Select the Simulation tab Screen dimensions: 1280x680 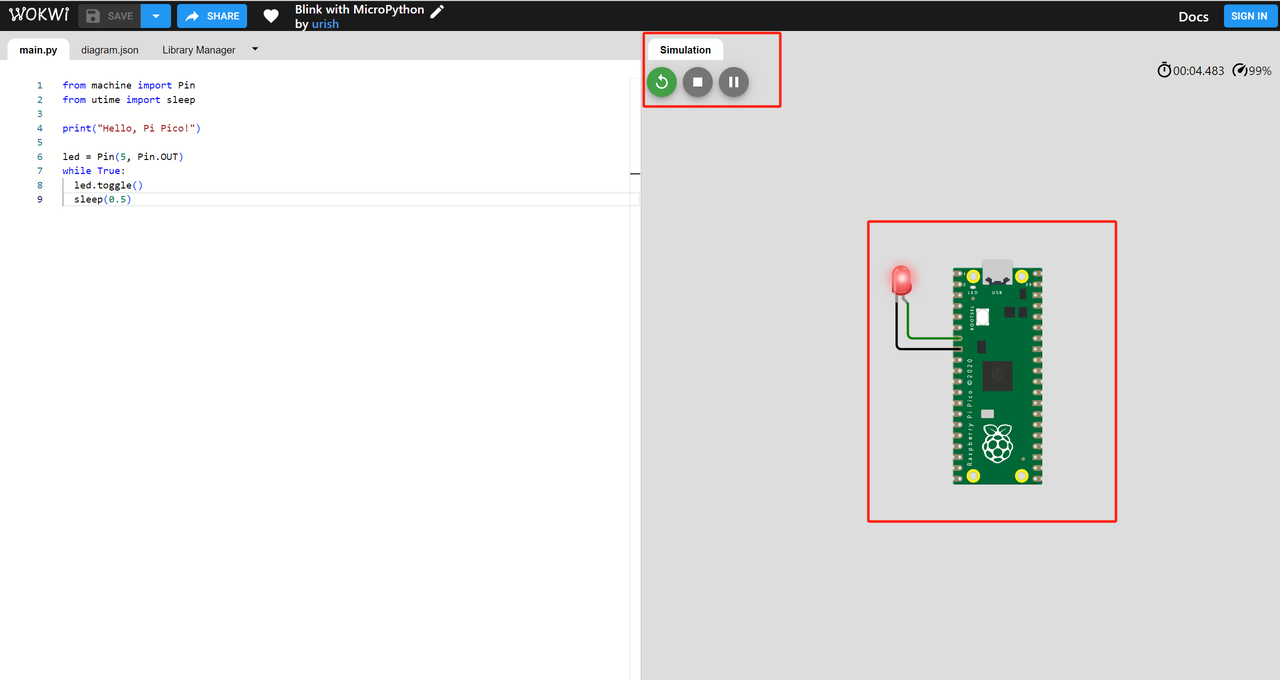click(685, 50)
